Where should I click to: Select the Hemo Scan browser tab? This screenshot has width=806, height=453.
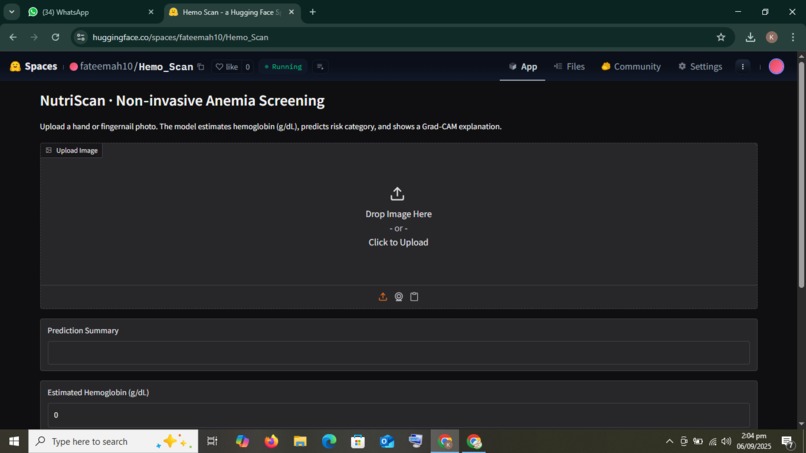(231, 12)
